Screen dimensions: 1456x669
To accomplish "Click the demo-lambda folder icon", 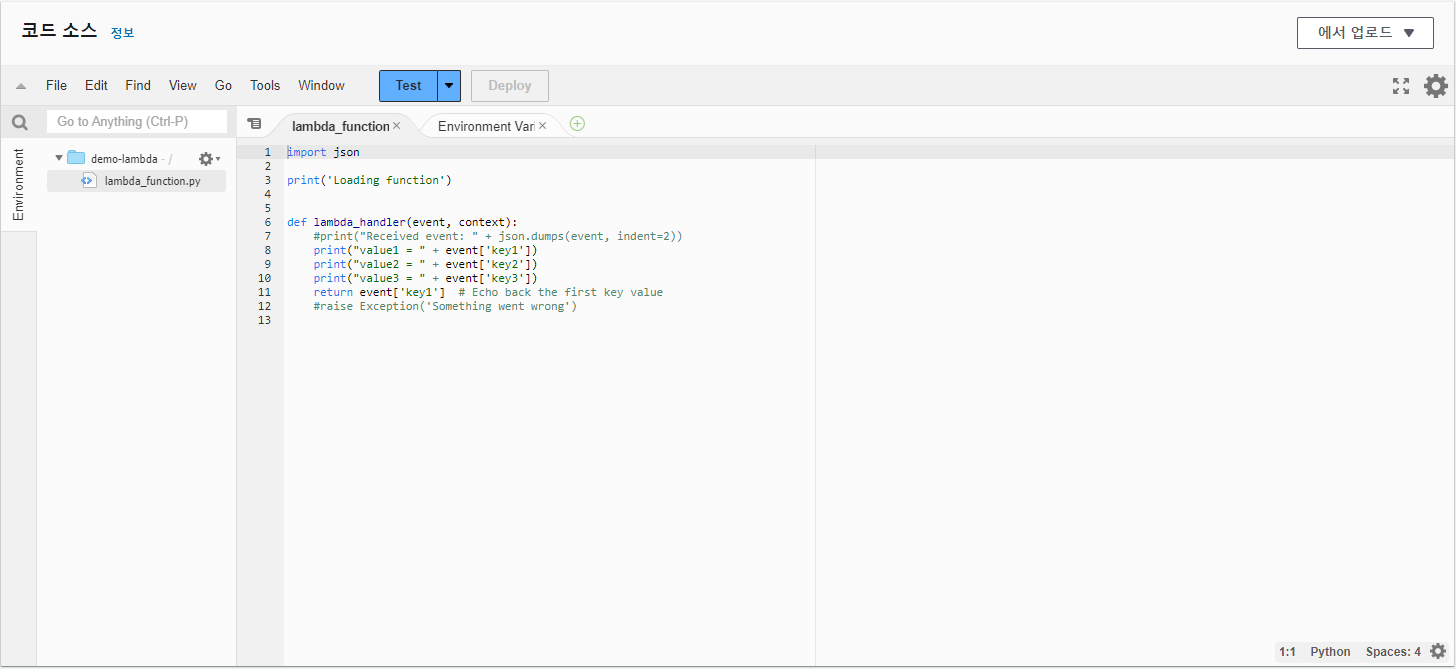I will pyautogui.click(x=76, y=158).
